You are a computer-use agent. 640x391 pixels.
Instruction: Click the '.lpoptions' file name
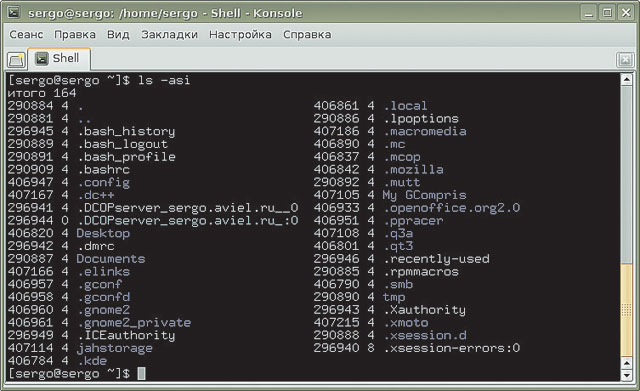click(421, 118)
